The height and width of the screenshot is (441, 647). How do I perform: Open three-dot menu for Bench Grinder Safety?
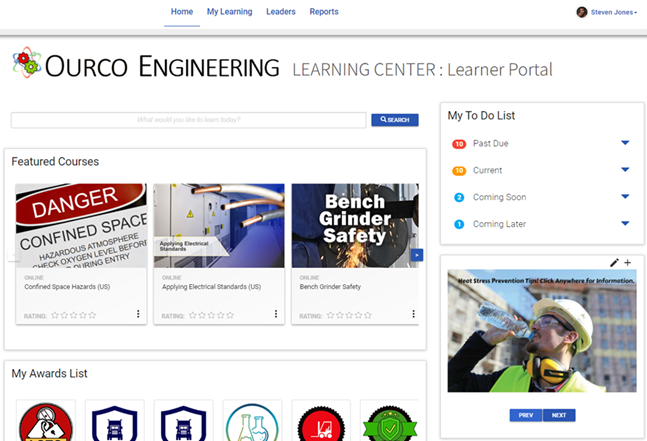tap(413, 314)
